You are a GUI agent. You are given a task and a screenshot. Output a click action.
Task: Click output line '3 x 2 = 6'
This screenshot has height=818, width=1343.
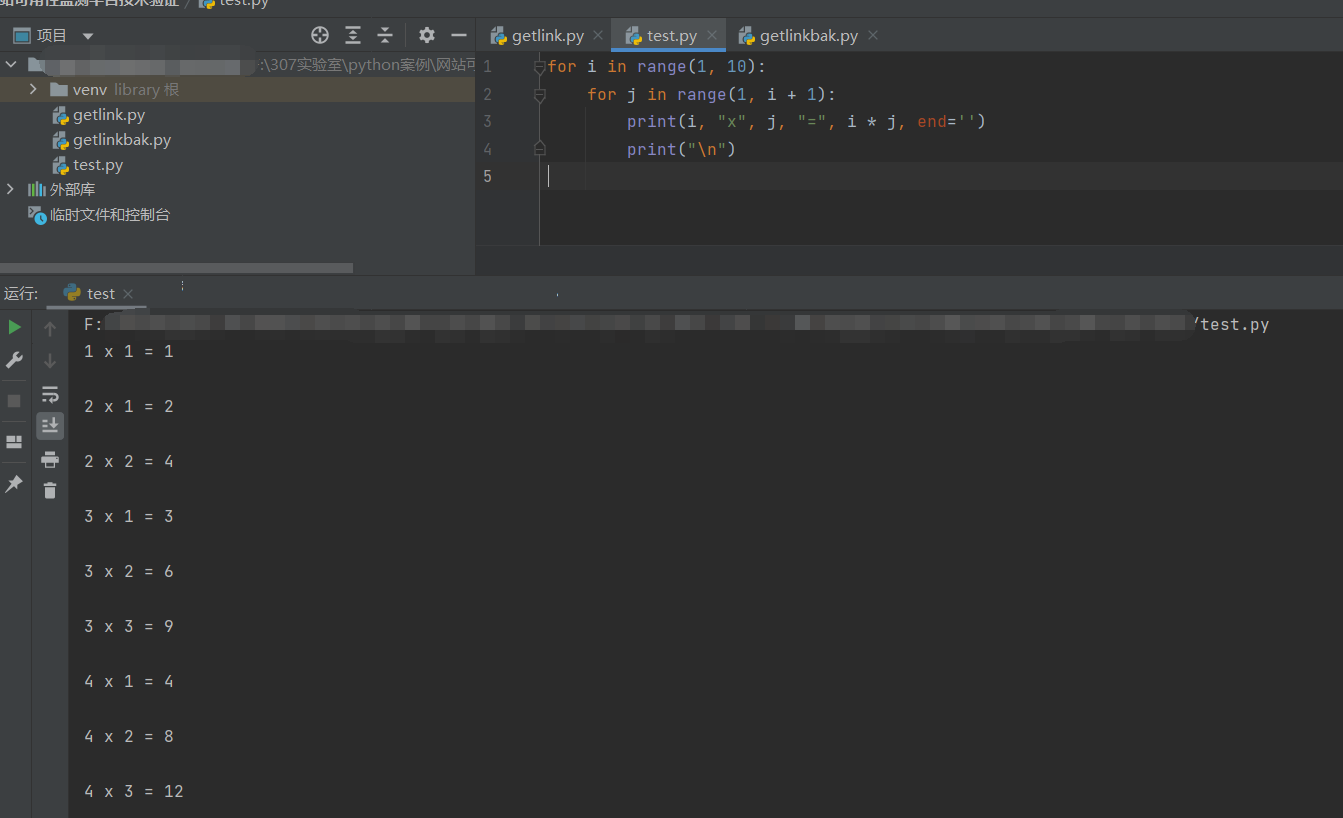click(128, 572)
